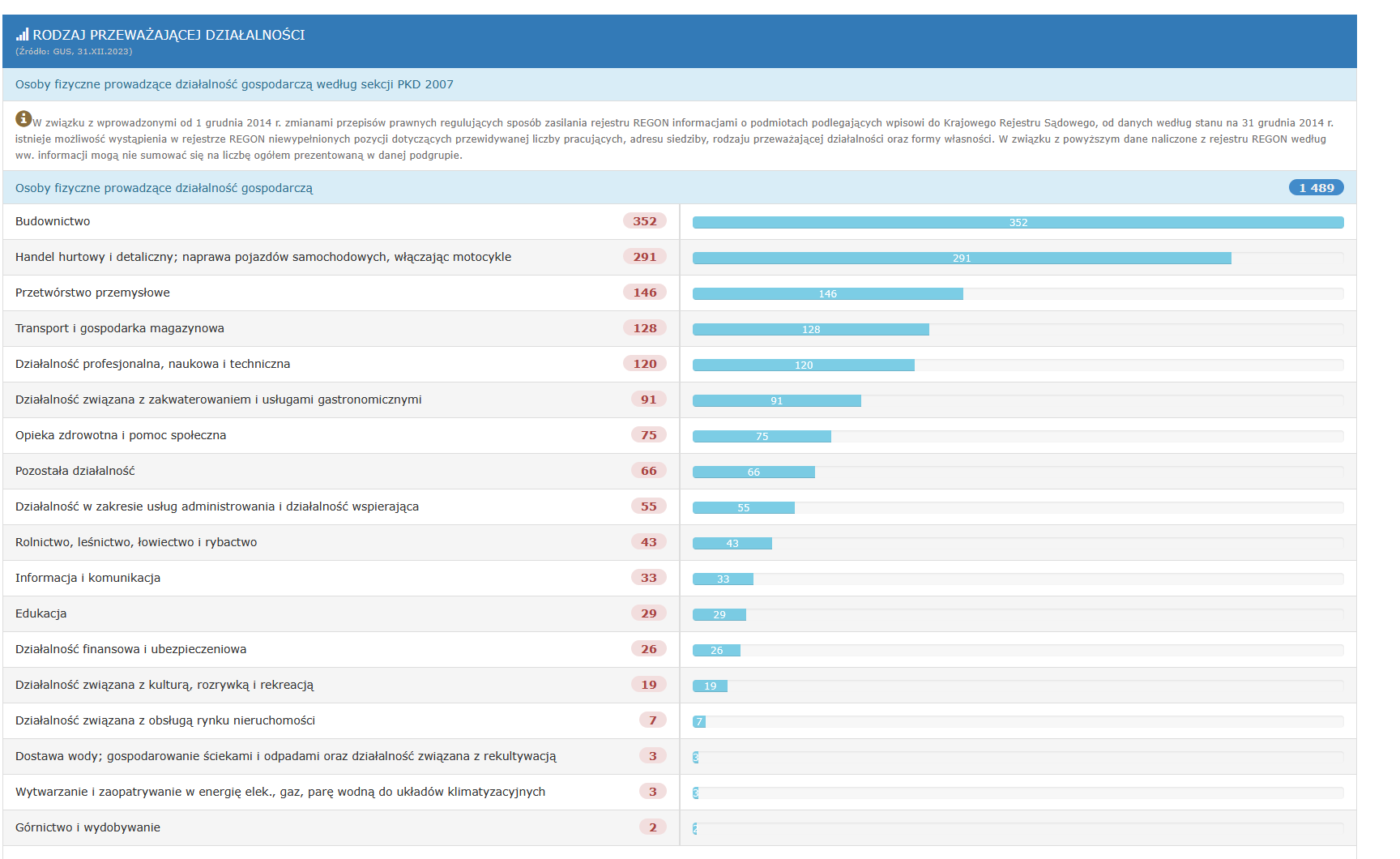Select the Działalność finansowa i ubezpieczeniowa label
The height and width of the screenshot is (859, 1400).
pos(130,649)
